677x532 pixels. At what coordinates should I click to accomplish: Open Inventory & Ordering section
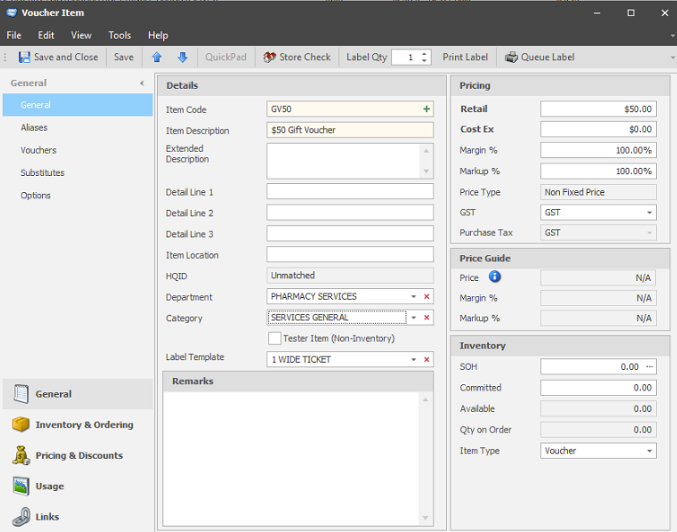pos(84,425)
